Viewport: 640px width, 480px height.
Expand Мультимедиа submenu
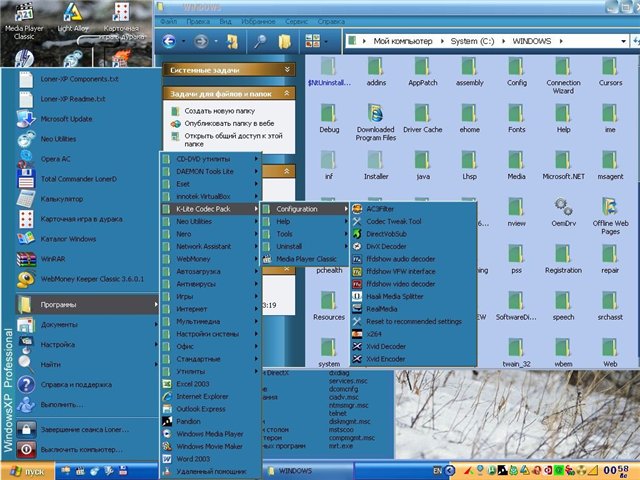click(x=210, y=322)
